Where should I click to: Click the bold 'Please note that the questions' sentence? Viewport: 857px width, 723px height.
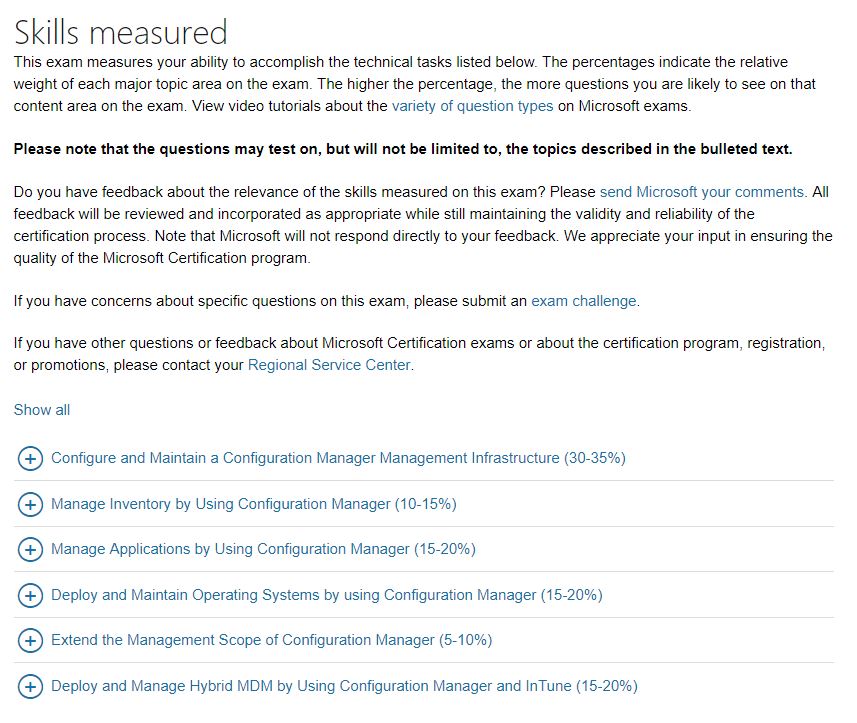click(x=403, y=149)
